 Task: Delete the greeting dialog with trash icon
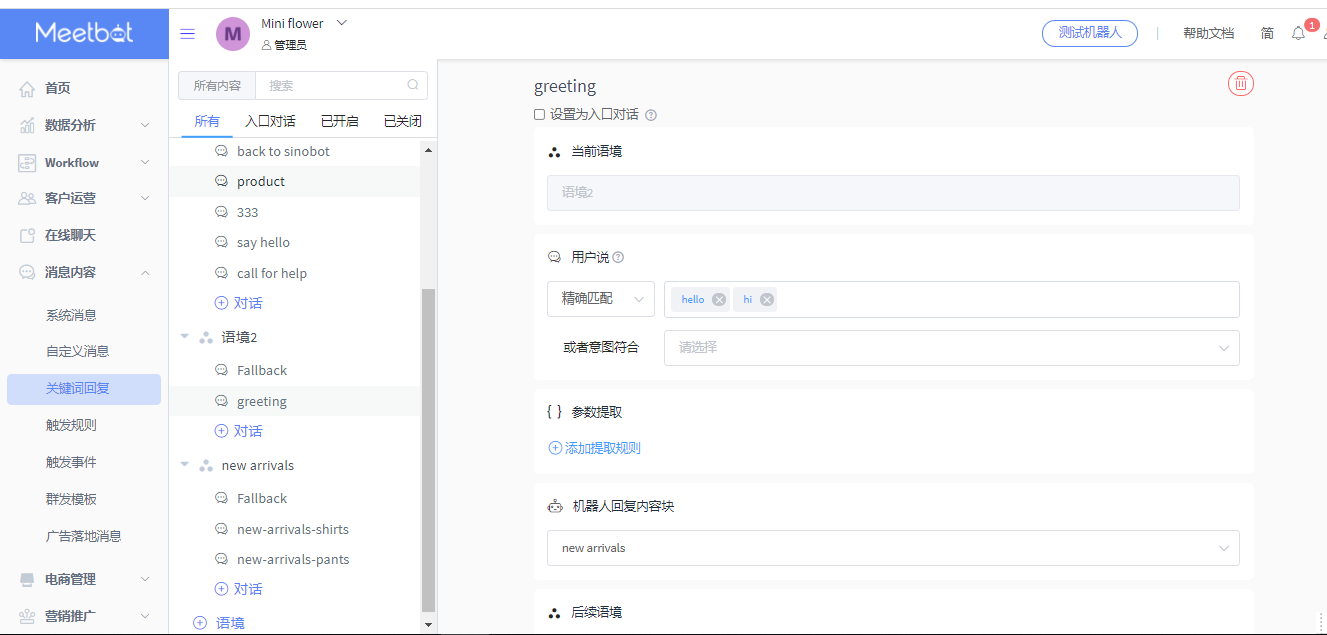click(1241, 84)
